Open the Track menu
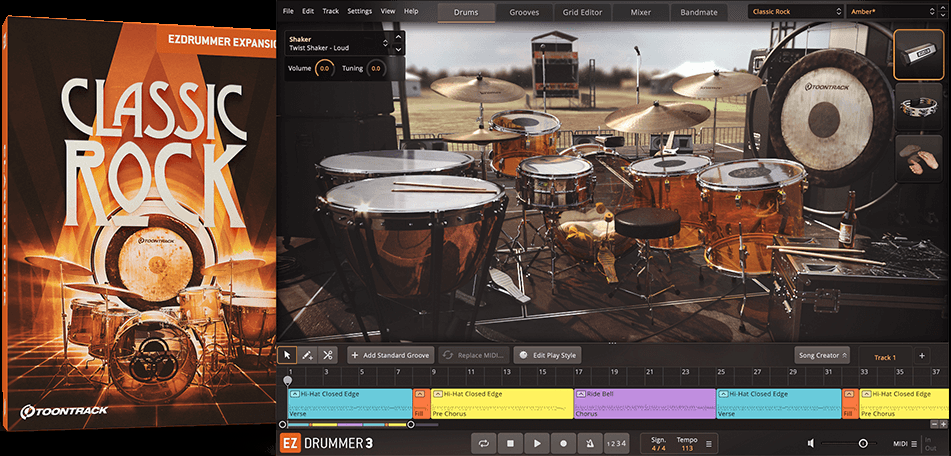 (x=331, y=11)
